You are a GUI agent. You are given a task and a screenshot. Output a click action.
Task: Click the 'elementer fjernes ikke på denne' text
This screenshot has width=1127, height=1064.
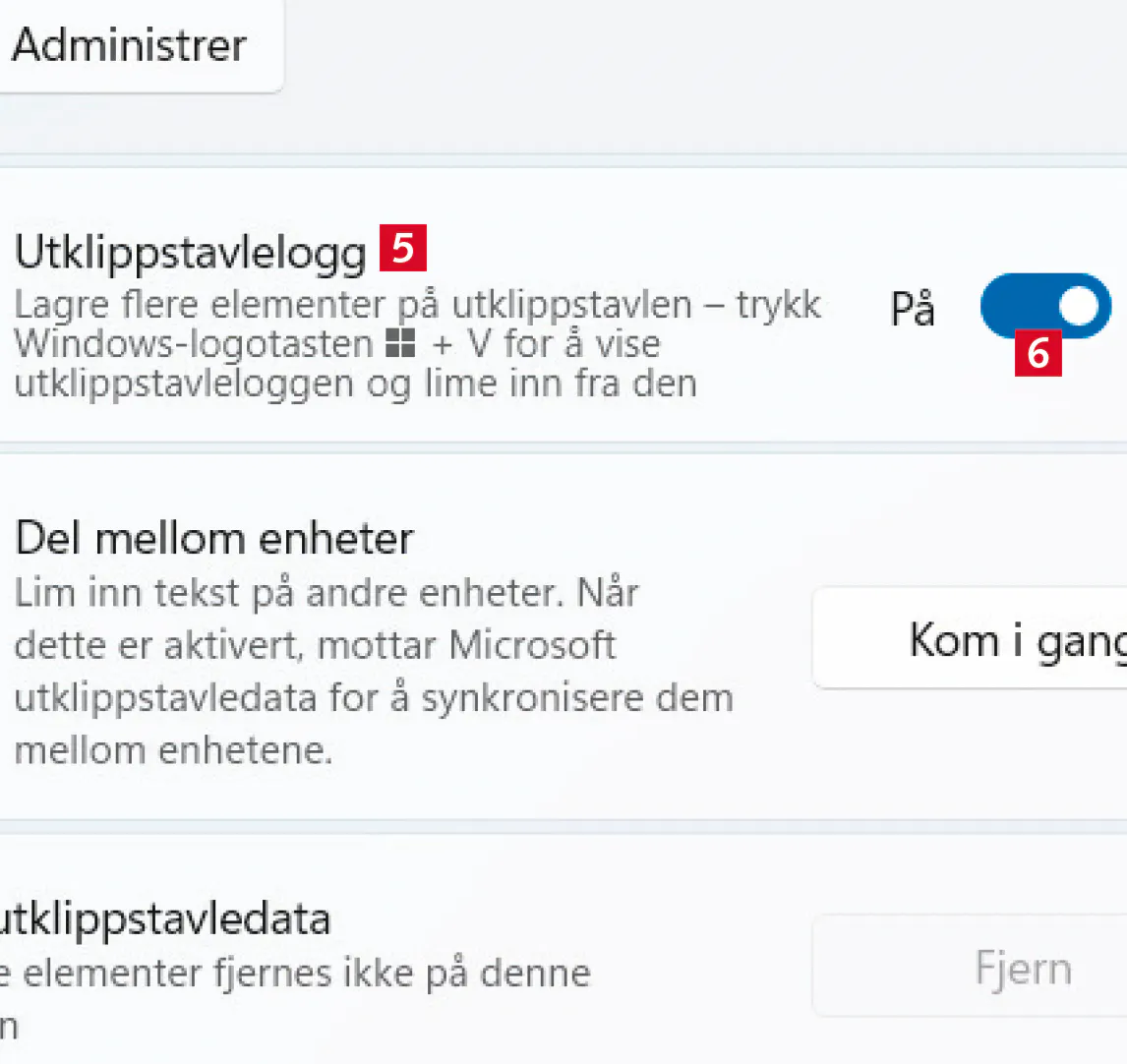(306, 974)
